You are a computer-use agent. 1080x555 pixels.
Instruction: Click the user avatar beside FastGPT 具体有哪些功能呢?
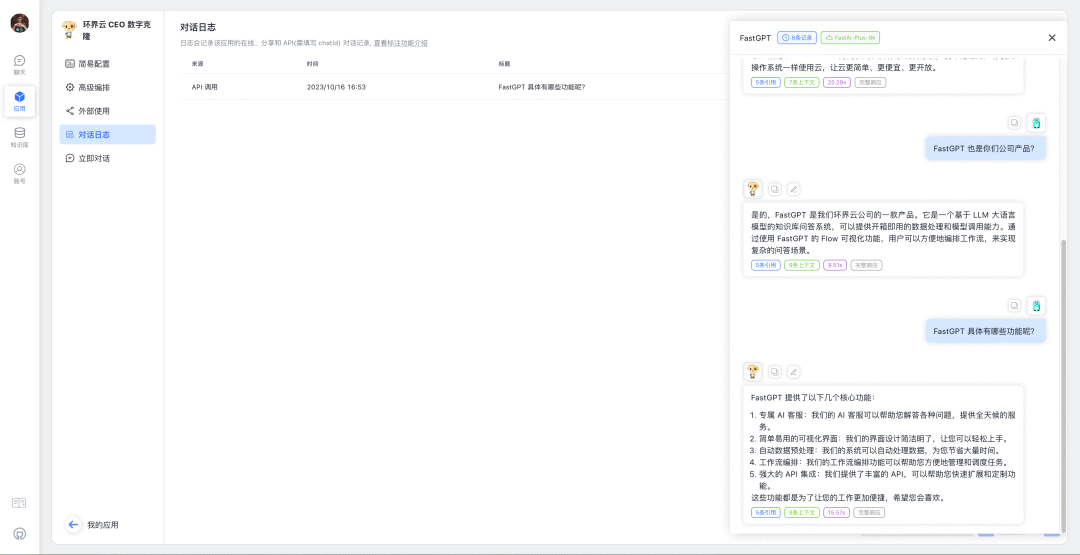tap(1037, 305)
